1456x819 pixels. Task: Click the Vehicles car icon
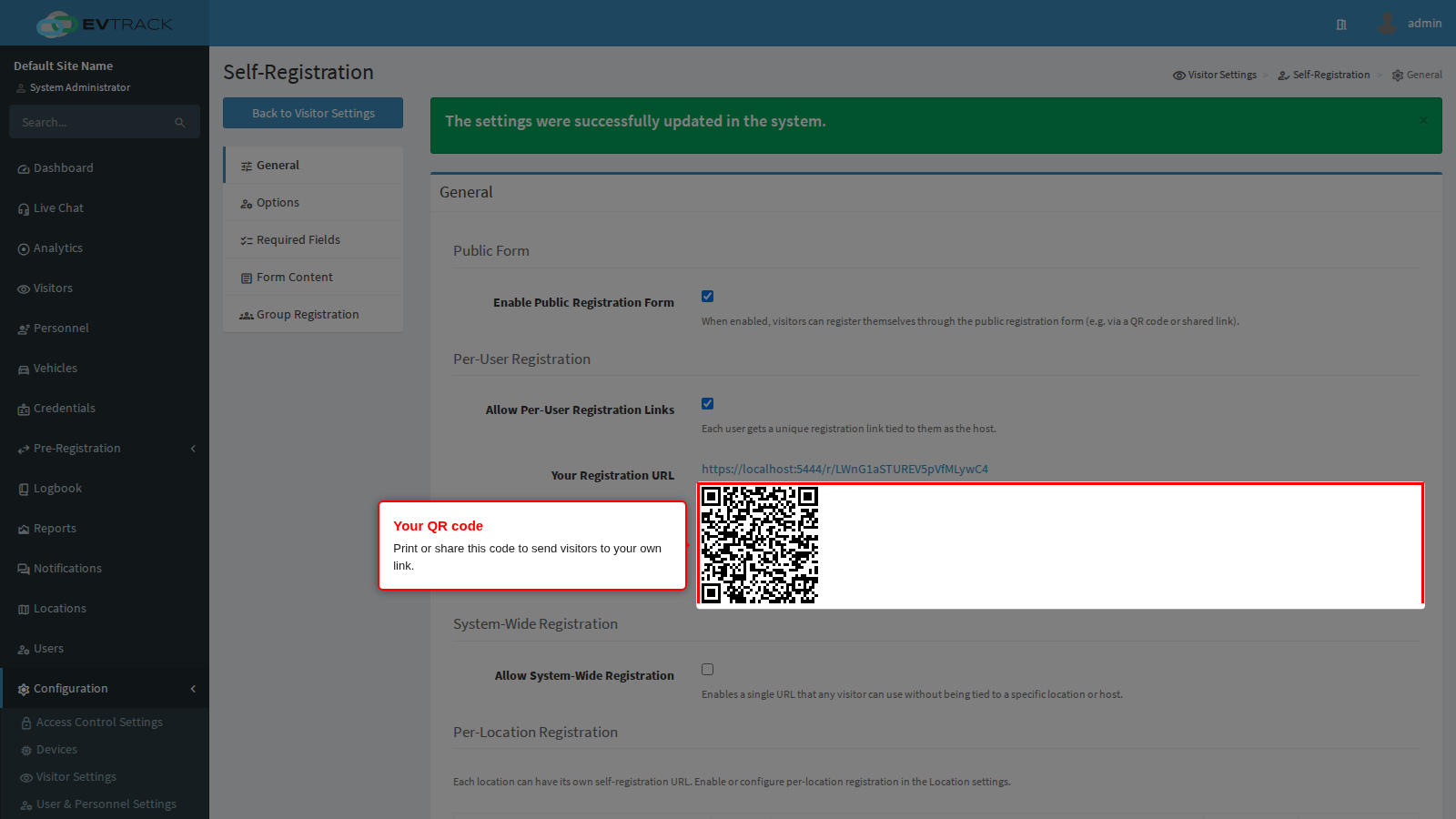[24, 369]
